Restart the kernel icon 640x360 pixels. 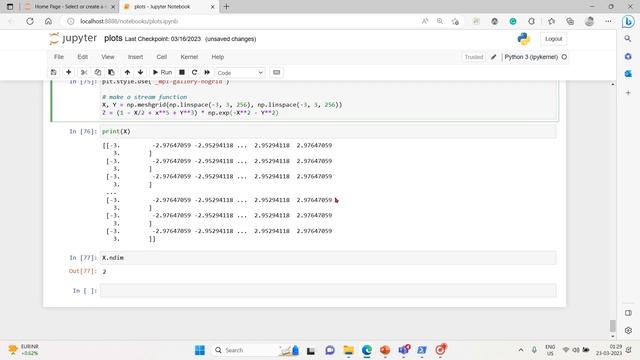[194, 72]
